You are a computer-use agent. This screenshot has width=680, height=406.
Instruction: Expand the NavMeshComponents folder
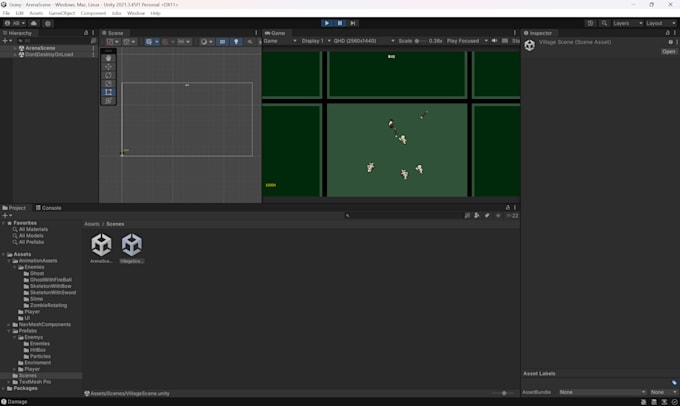[x=9, y=324]
